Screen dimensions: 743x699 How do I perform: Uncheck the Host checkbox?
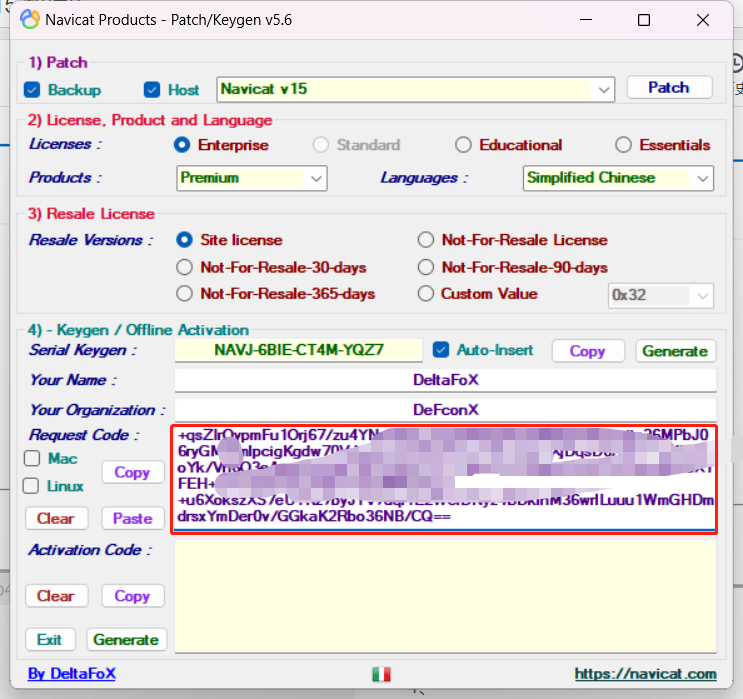pos(152,90)
